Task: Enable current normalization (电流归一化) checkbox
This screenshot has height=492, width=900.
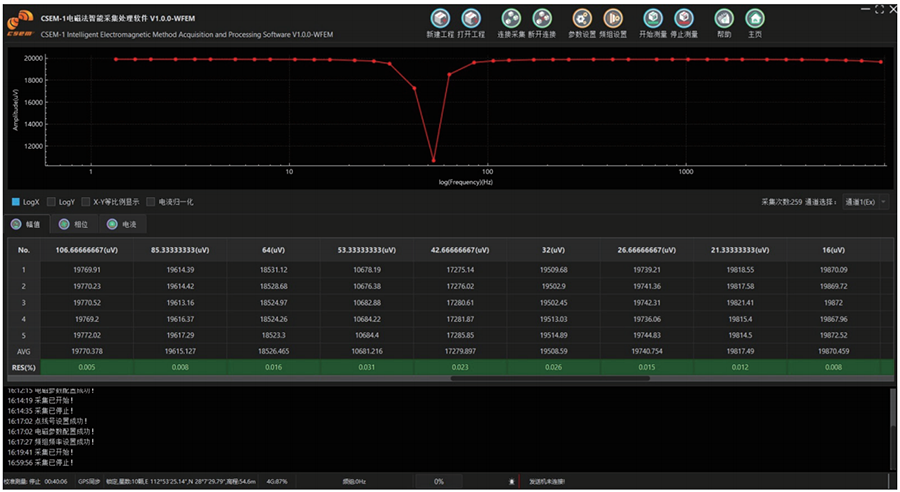Action: point(151,202)
